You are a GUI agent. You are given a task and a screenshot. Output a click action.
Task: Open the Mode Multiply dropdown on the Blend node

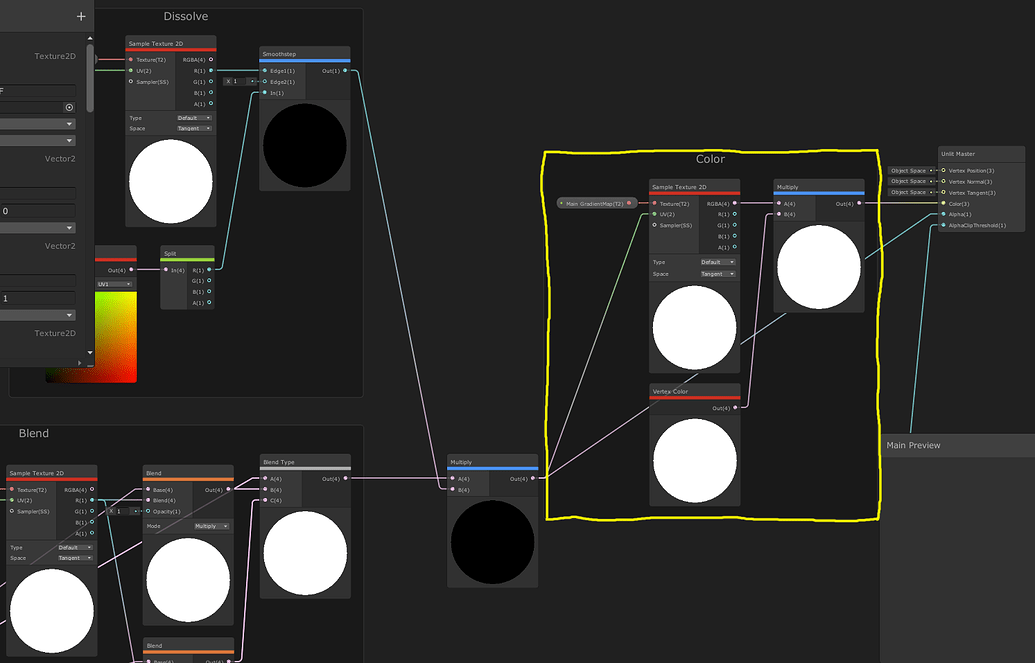point(211,526)
